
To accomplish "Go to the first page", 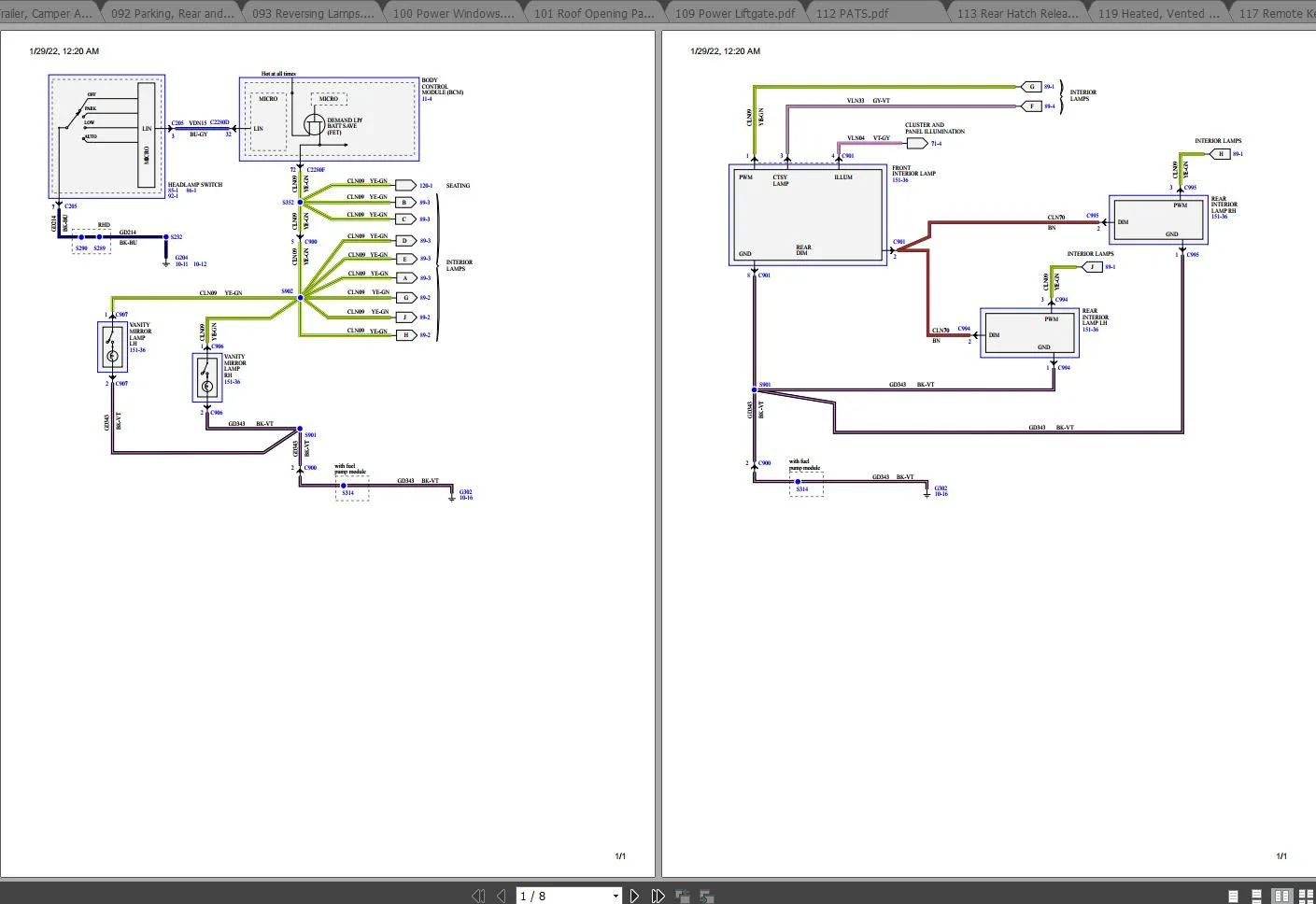I will point(479,896).
